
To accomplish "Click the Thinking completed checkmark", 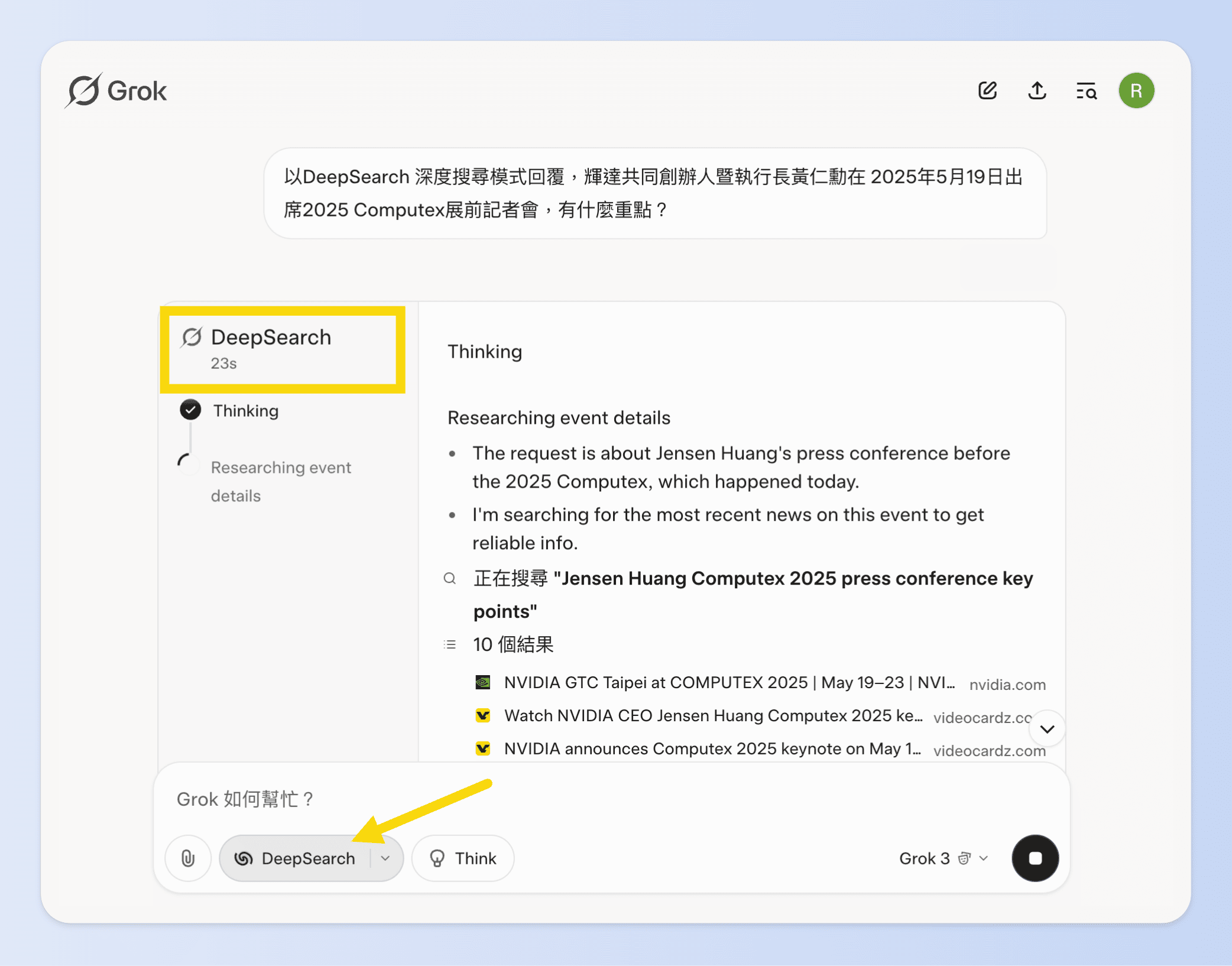I will (x=190, y=410).
